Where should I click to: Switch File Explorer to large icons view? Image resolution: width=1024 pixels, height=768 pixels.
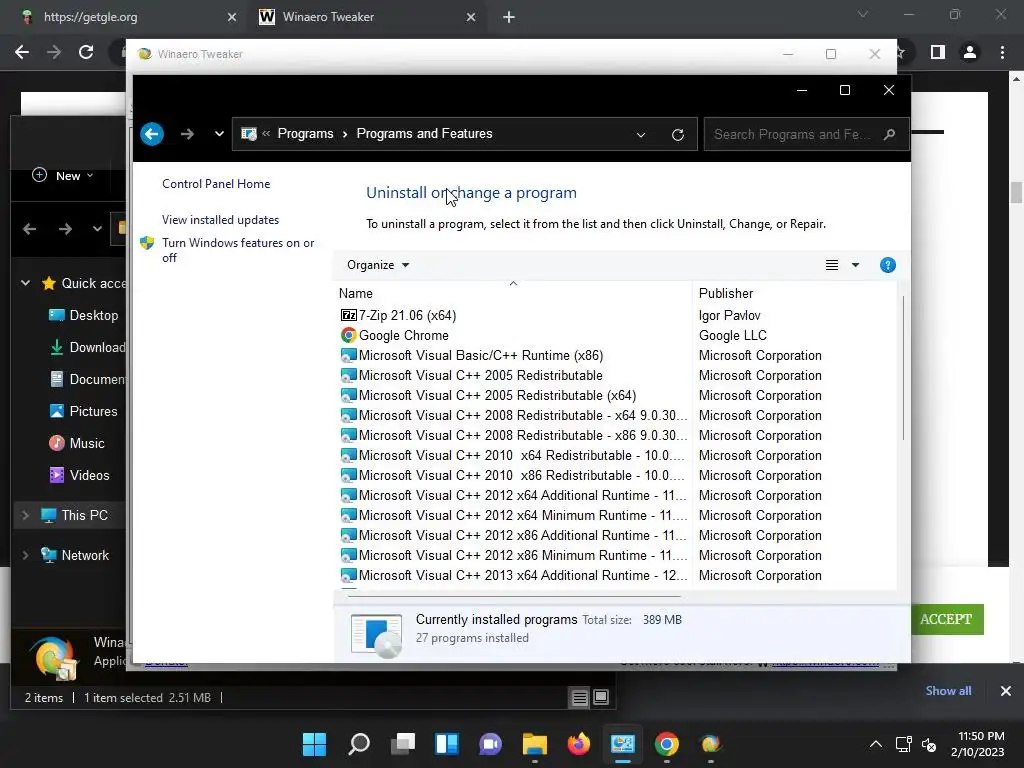(601, 698)
